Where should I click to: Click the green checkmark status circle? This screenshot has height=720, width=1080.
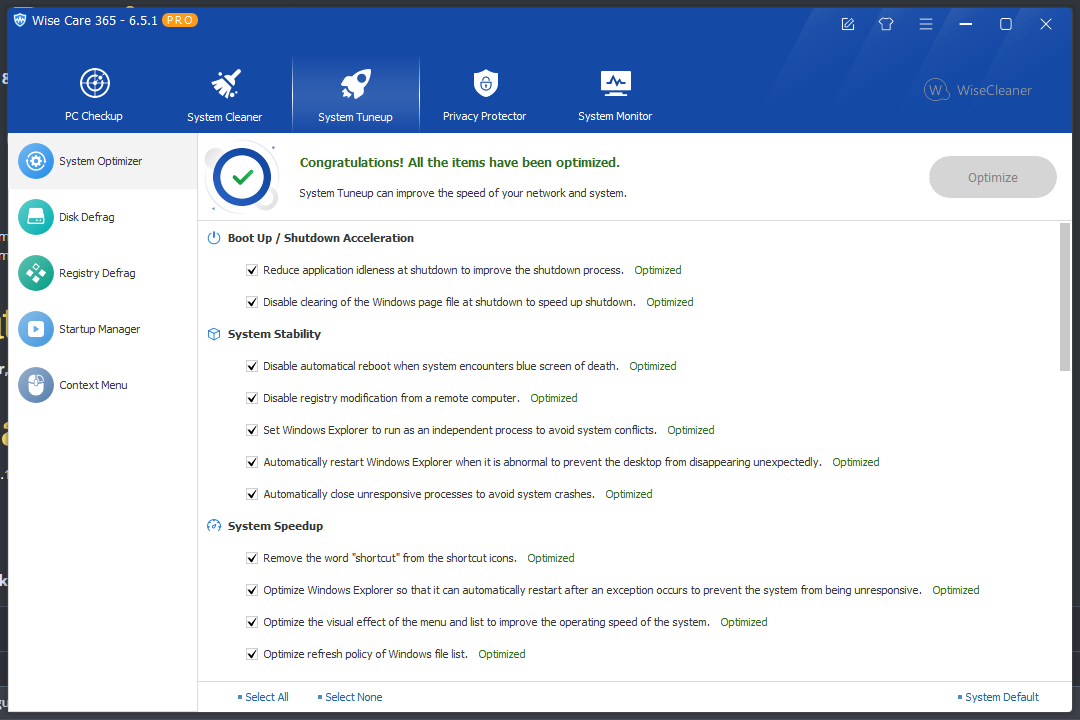tap(242, 177)
